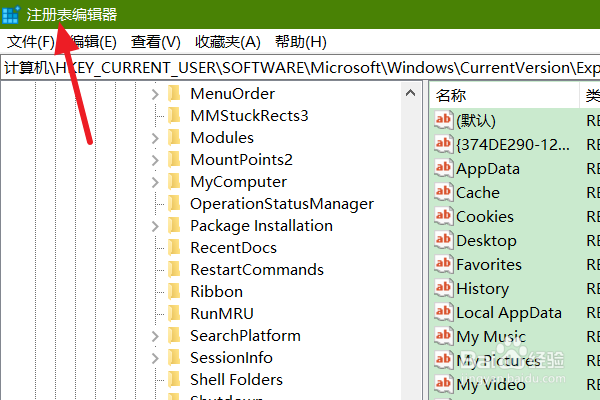The height and width of the screenshot is (400, 600).
Task: Select the Package Installation tree key
Action: (x=261, y=226)
